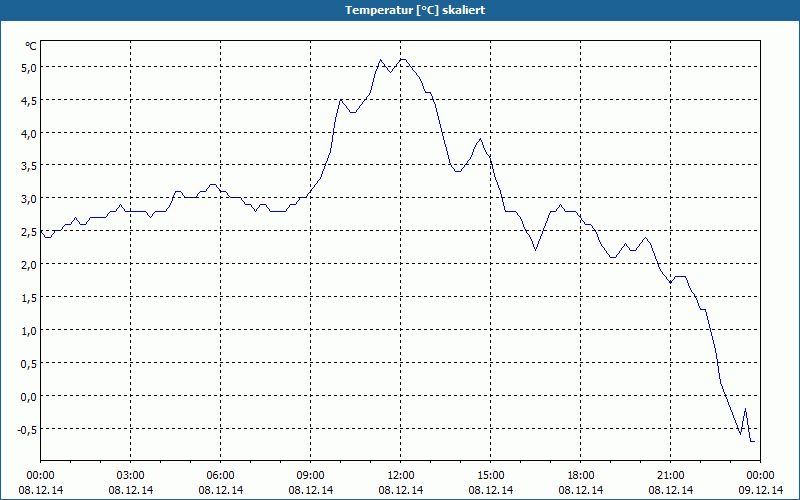Click the '06:00' x-axis time label
This screenshot has width=800, height=500.
click(220, 476)
